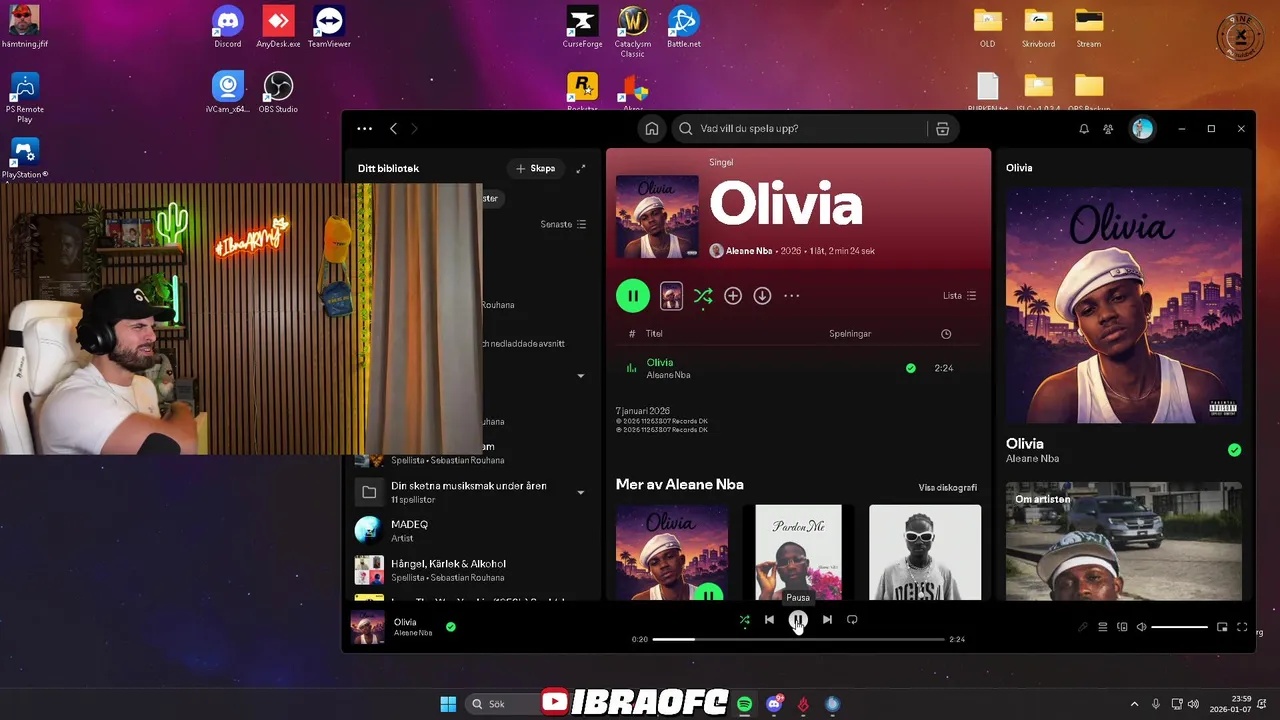Screen dimensions: 1280x720
Task: Open lyrics microphone icon in player bar
Action: coord(1082,627)
